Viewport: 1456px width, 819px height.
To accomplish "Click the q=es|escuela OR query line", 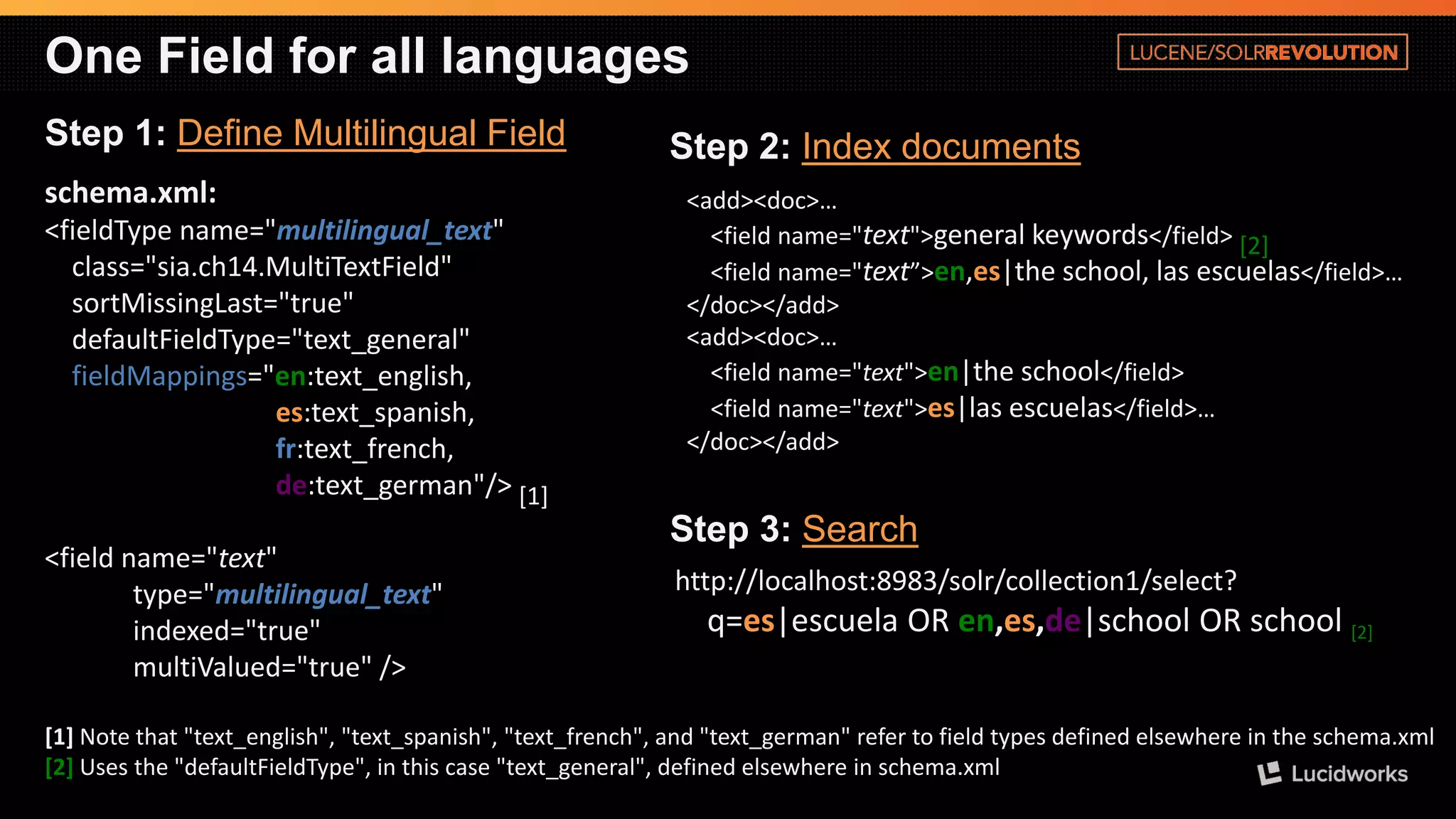I will click(1024, 621).
